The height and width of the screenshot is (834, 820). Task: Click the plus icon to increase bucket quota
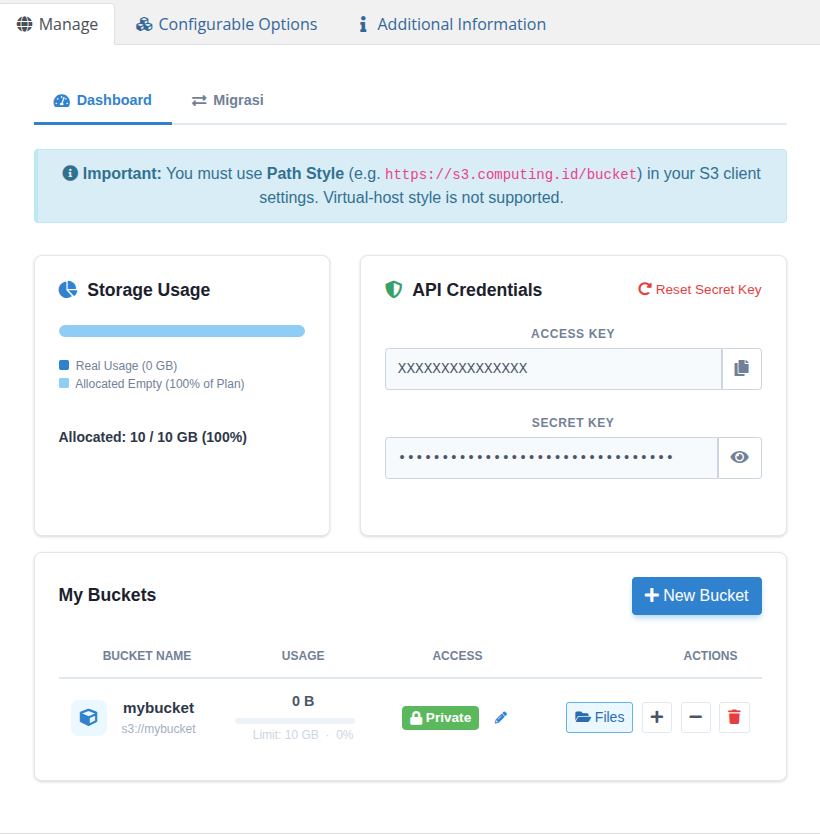coord(656,717)
